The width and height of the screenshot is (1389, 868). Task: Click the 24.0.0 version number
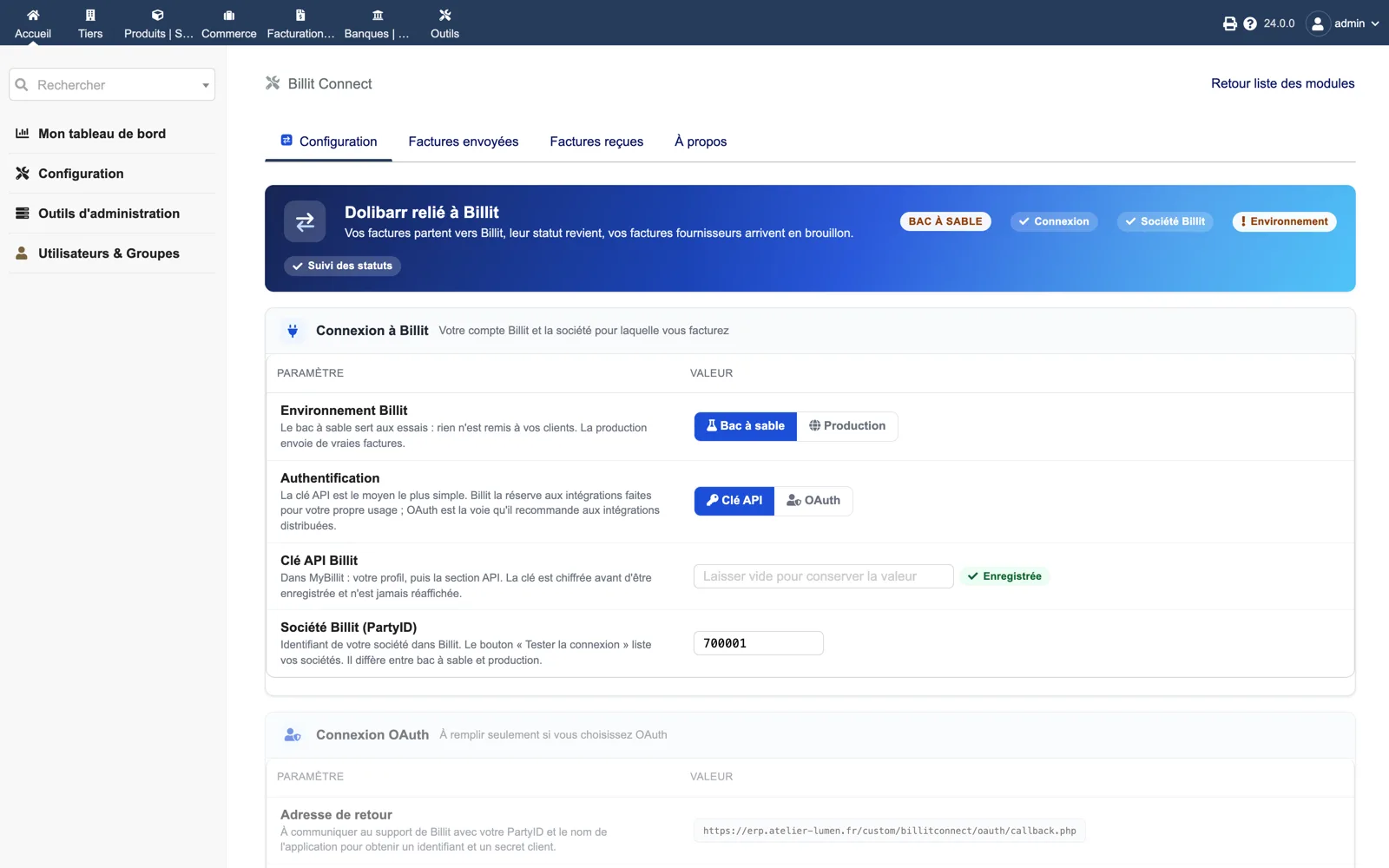[x=1279, y=23]
